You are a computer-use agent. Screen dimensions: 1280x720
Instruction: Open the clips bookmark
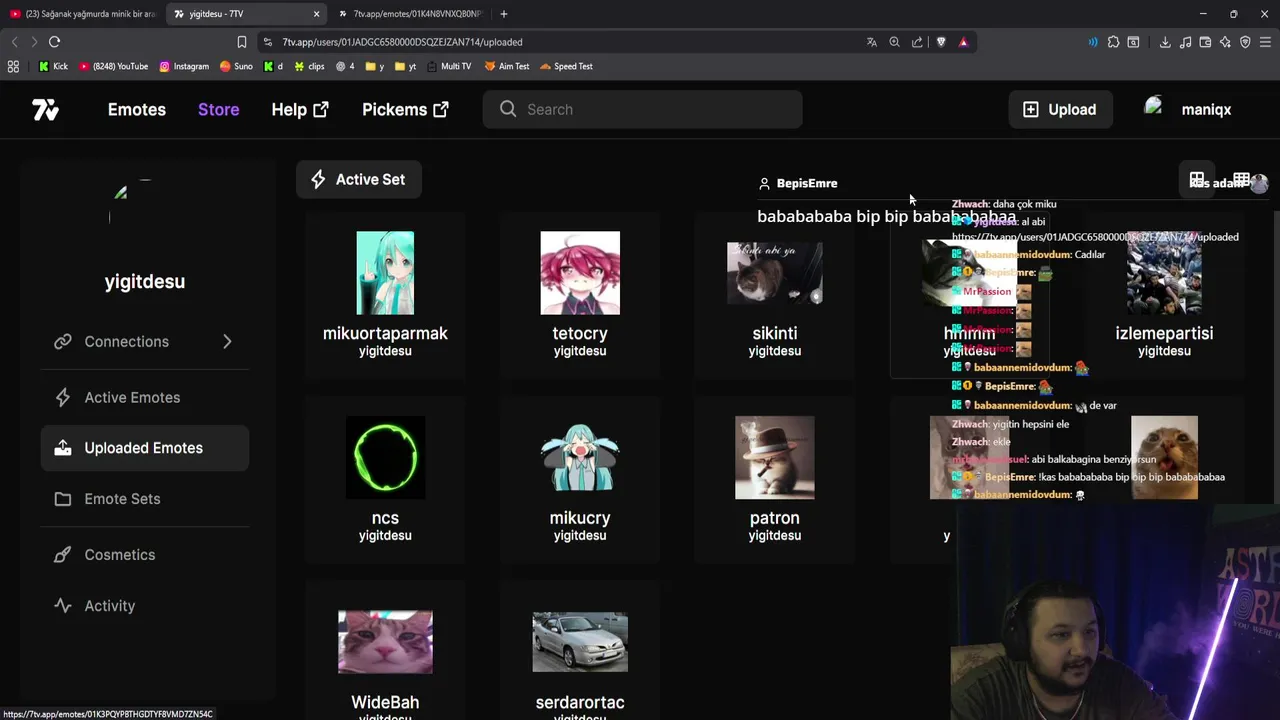(309, 66)
